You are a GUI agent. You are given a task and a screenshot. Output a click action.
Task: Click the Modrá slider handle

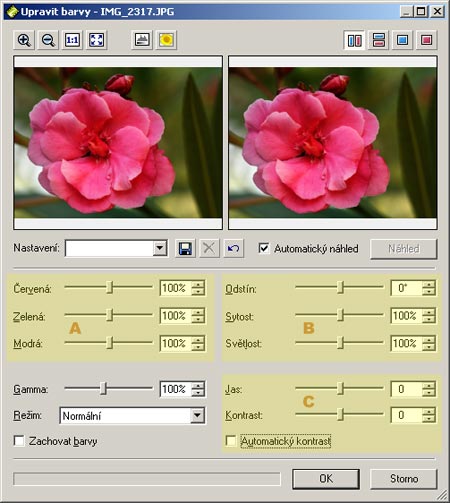click(110, 343)
